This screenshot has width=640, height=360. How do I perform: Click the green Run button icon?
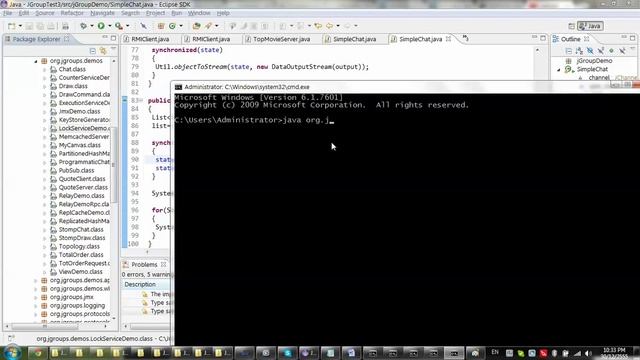coord(101,26)
